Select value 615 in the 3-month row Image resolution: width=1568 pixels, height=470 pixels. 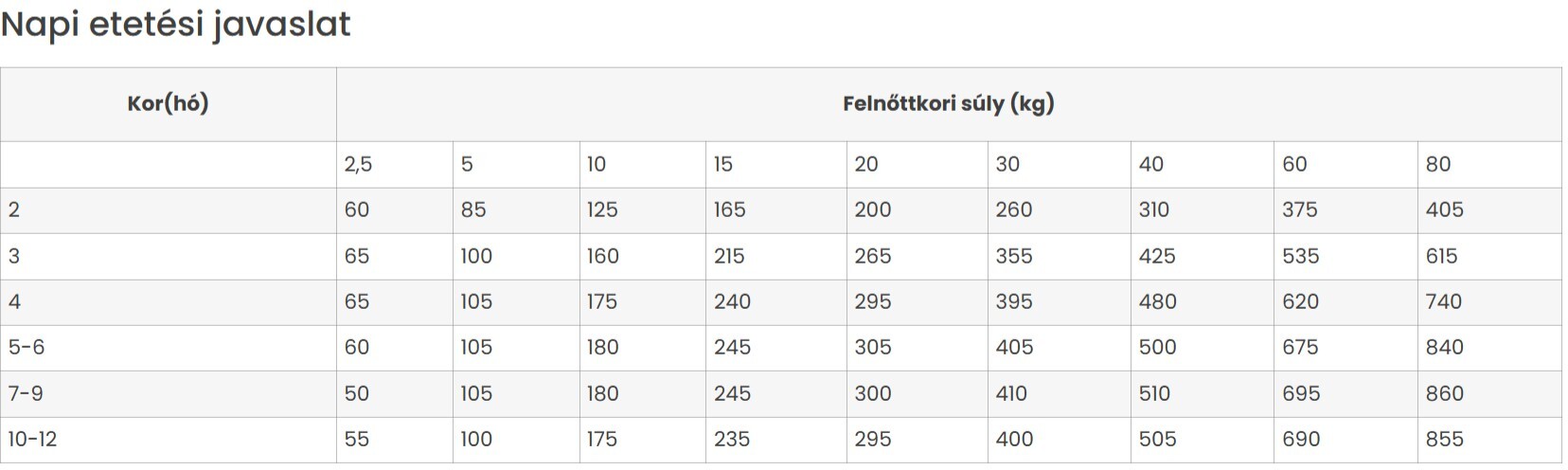click(x=1441, y=257)
